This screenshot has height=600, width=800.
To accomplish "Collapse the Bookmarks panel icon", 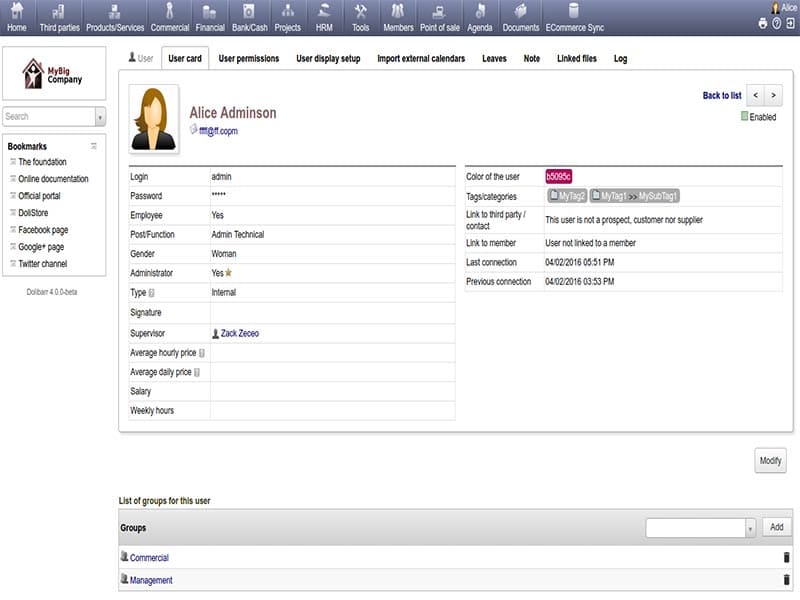I will [94, 146].
